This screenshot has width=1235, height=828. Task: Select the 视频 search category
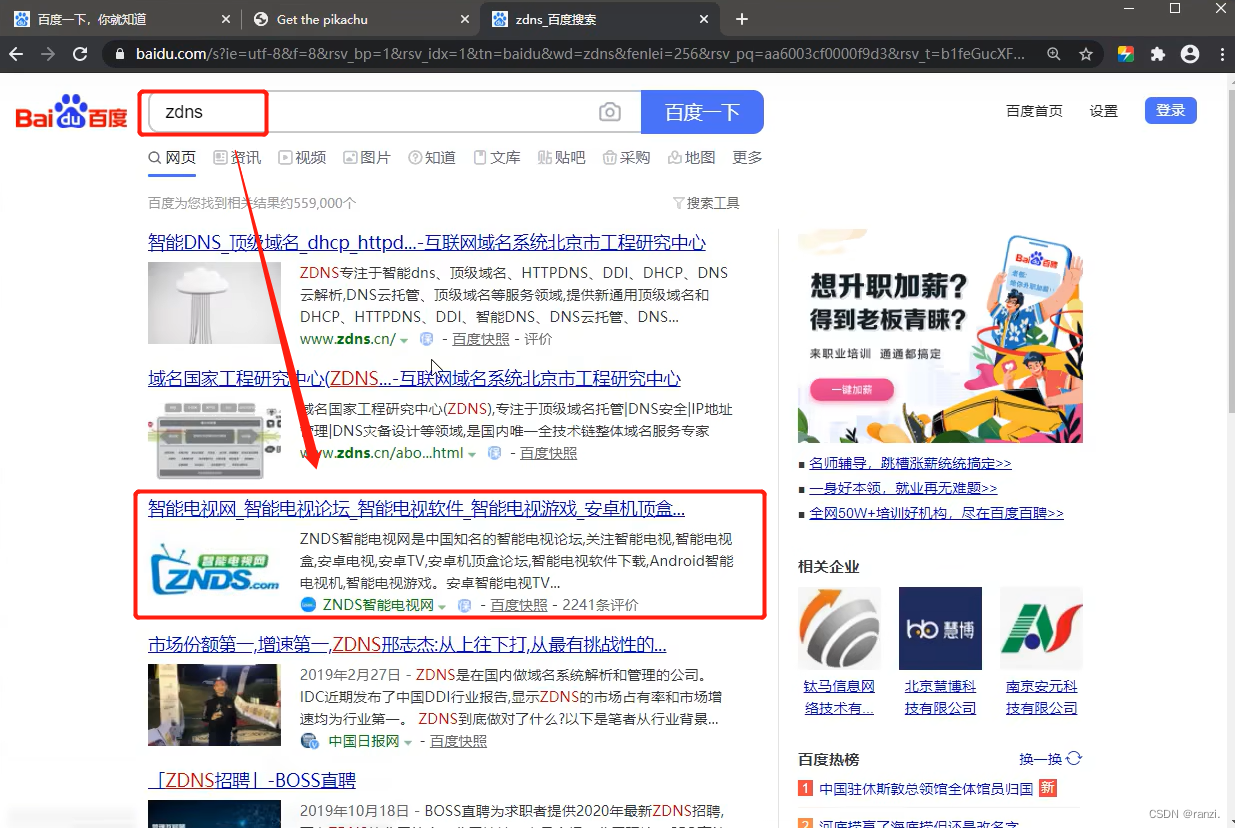[302, 157]
